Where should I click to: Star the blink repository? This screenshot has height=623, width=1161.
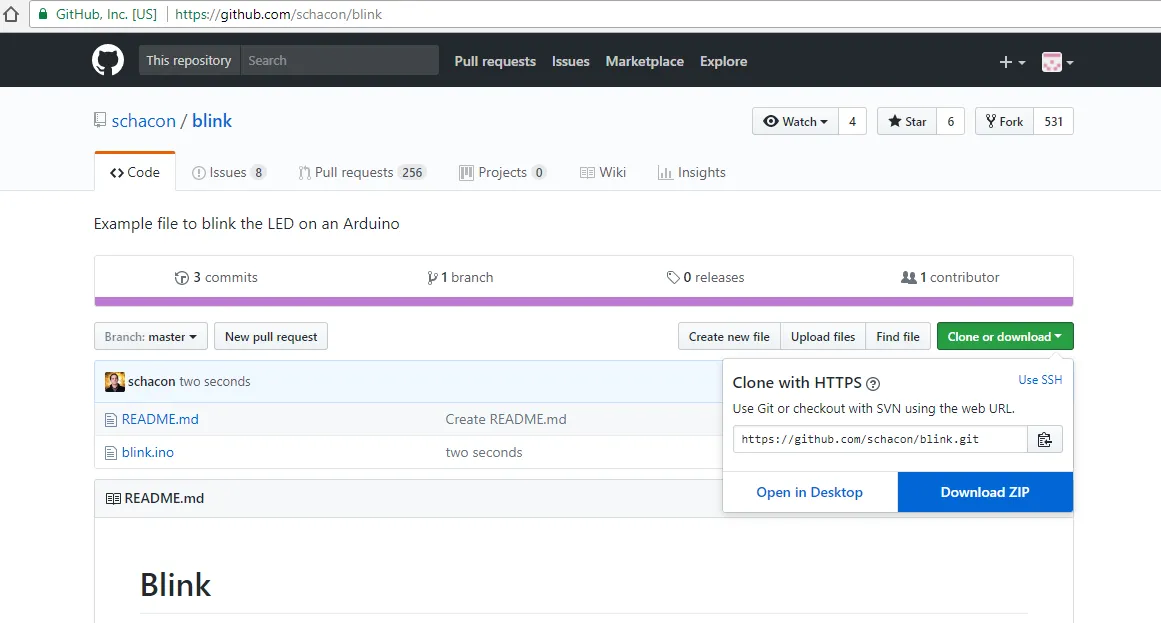point(907,121)
